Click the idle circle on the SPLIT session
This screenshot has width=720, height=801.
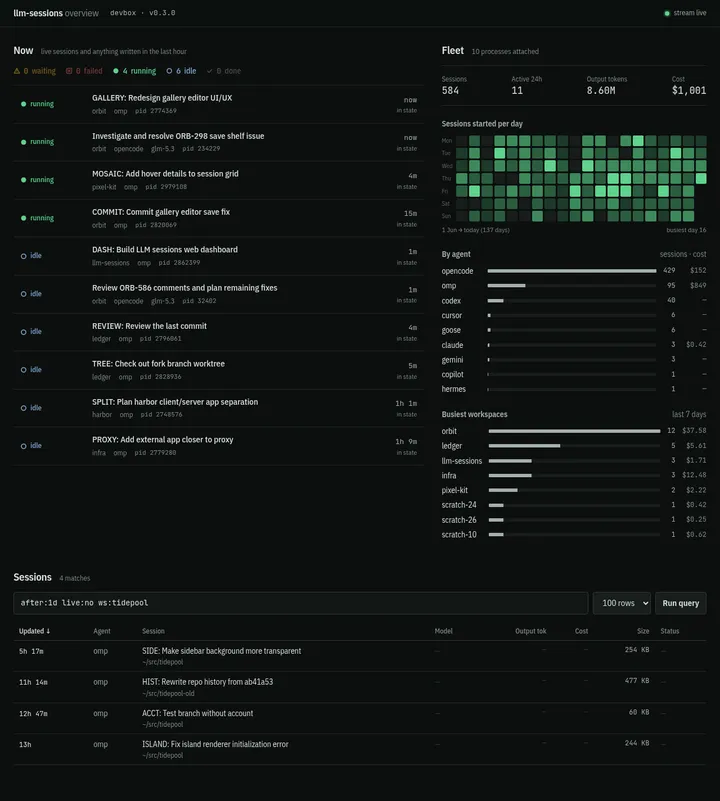24,408
